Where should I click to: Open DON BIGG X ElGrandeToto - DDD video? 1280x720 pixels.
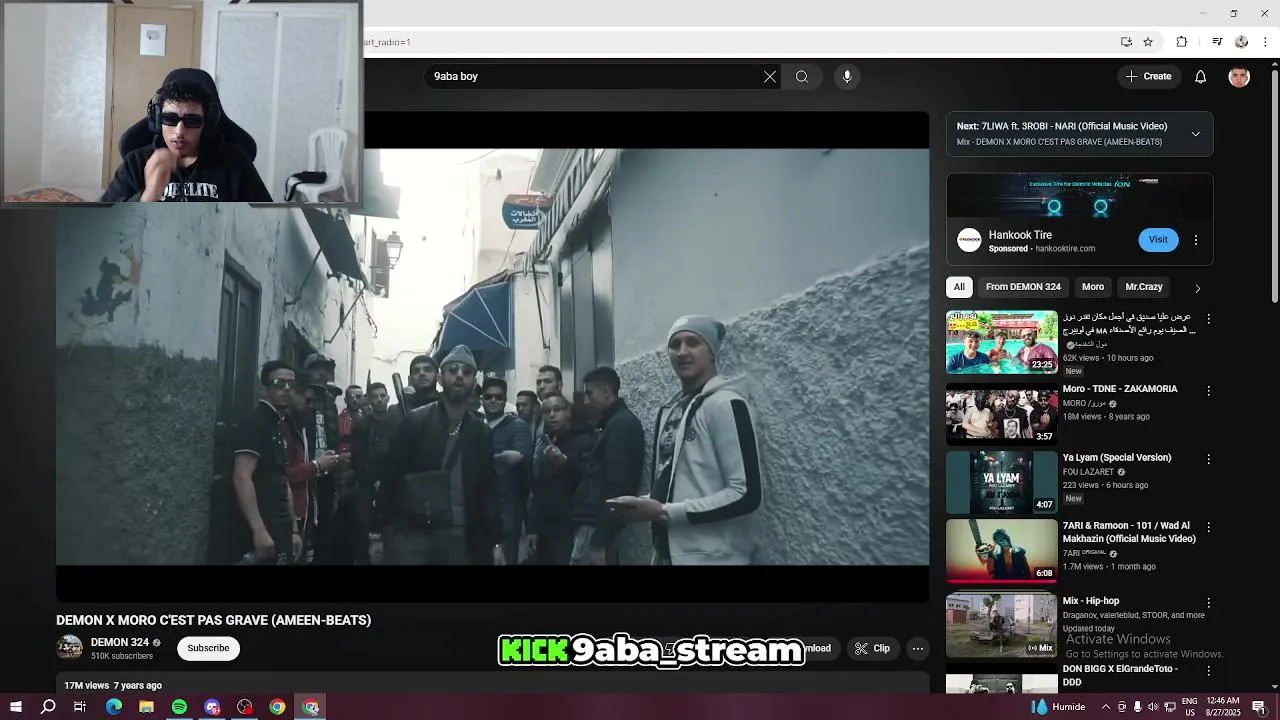tap(1120, 675)
